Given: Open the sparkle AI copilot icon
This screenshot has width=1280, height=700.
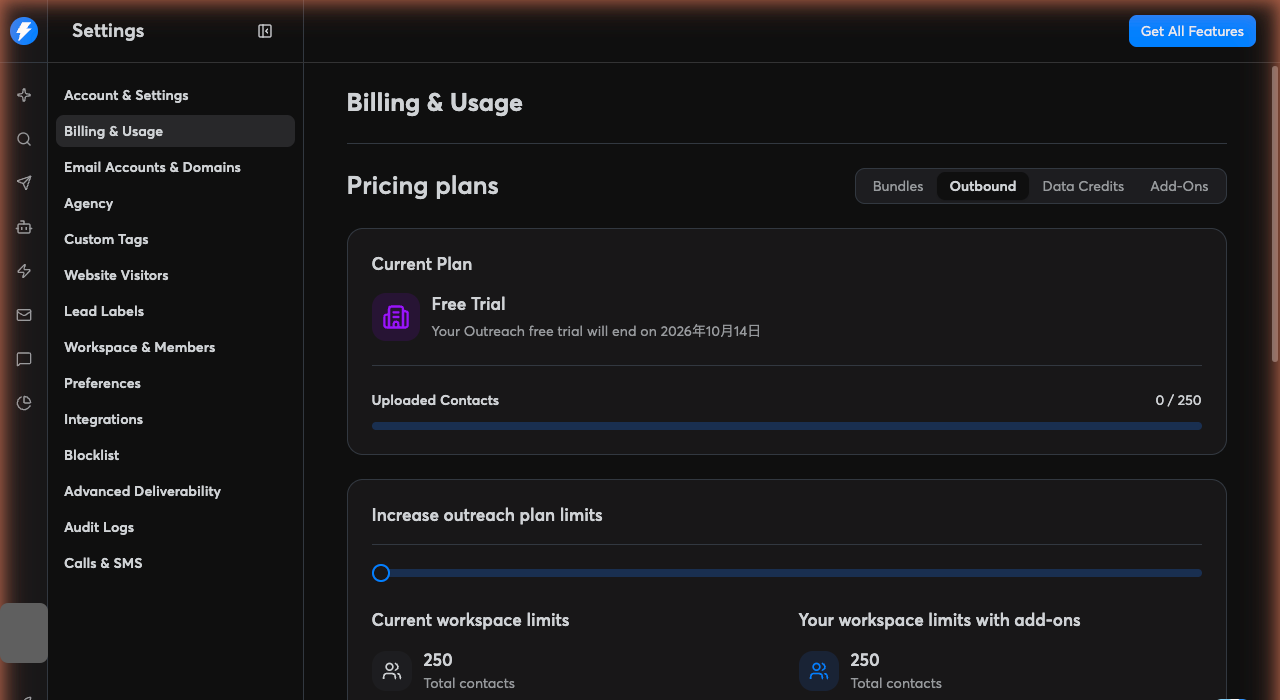Looking at the screenshot, I should tap(24, 95).
